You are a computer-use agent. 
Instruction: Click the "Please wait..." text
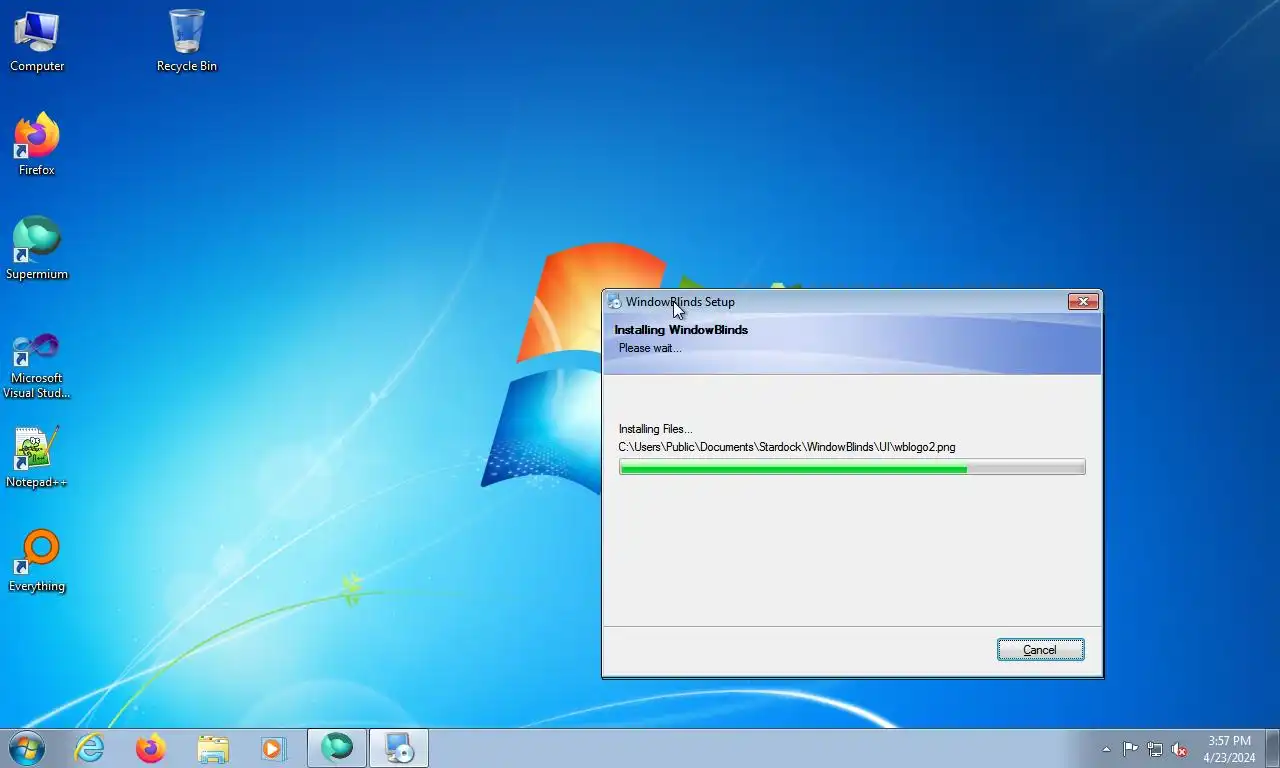point(650,348)
